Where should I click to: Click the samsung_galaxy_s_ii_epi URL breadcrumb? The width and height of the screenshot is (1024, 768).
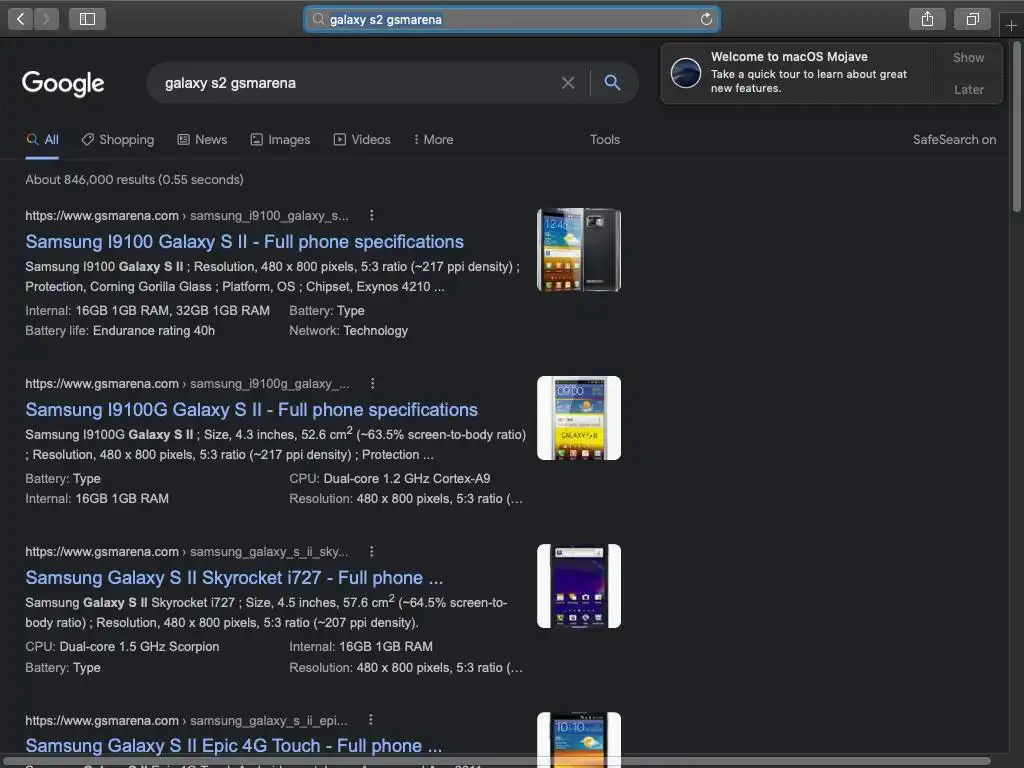click(x=268, y=720)
